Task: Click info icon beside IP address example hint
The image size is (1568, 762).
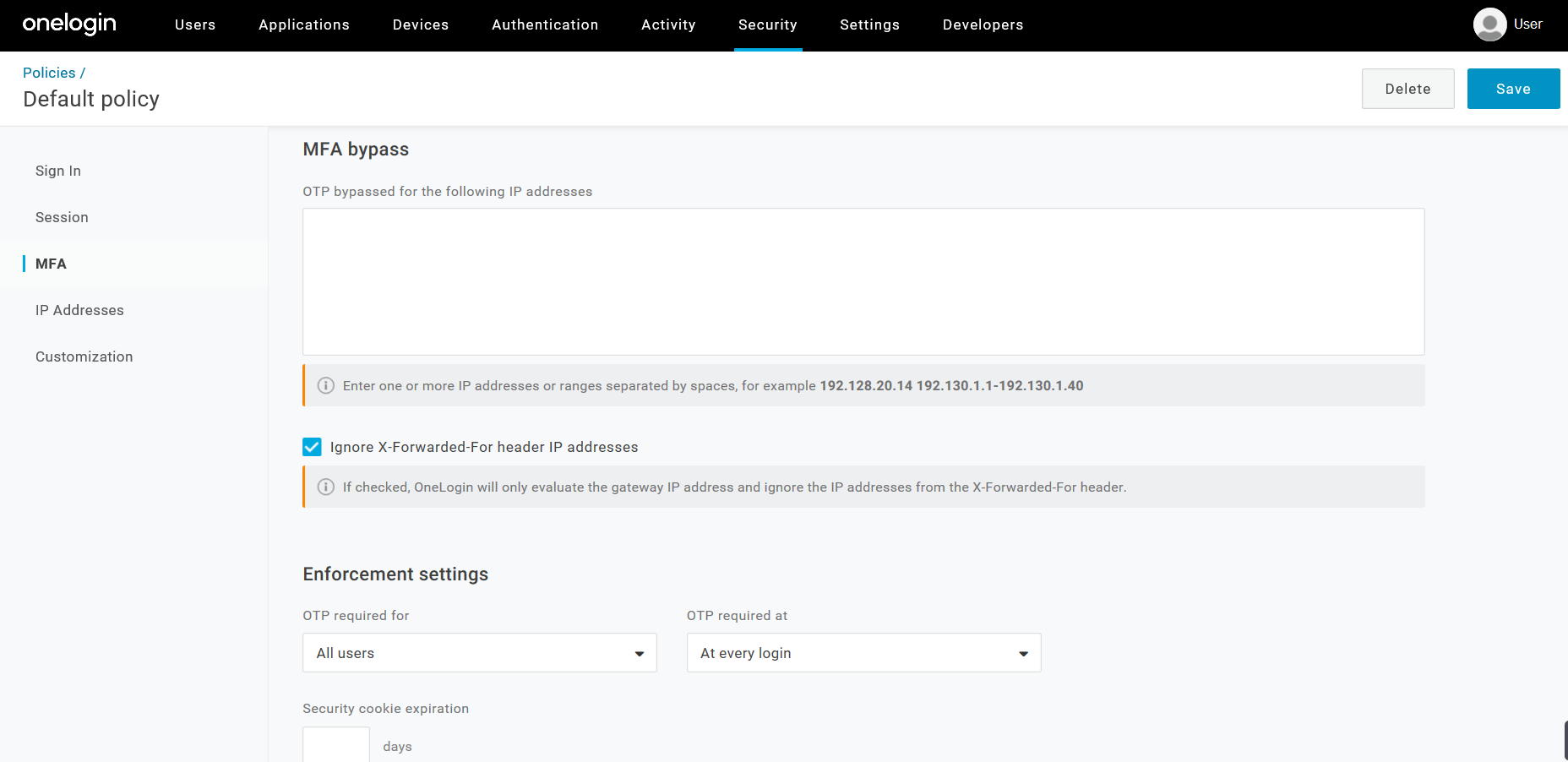Action: [325, 386]
